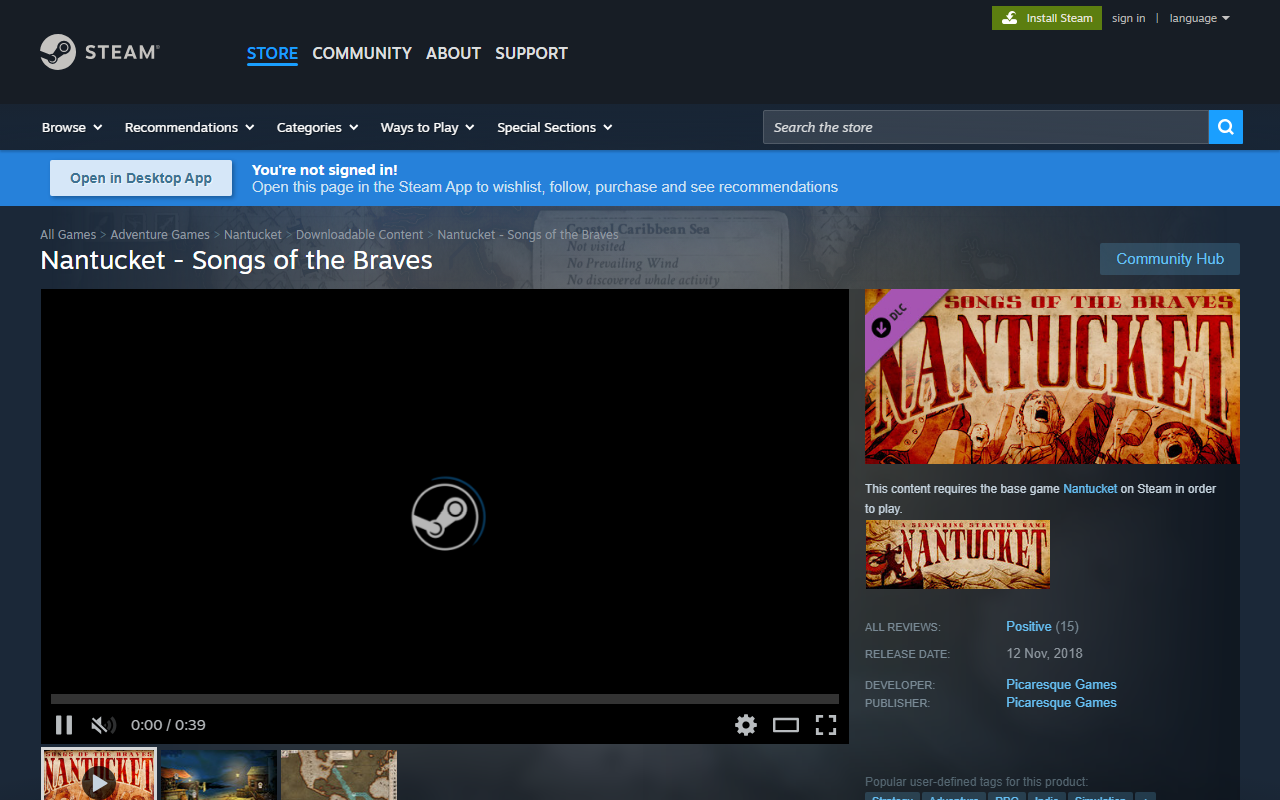Open the Recommendations dropdown
Screen dimensions: 1280x800
point(189,127)
